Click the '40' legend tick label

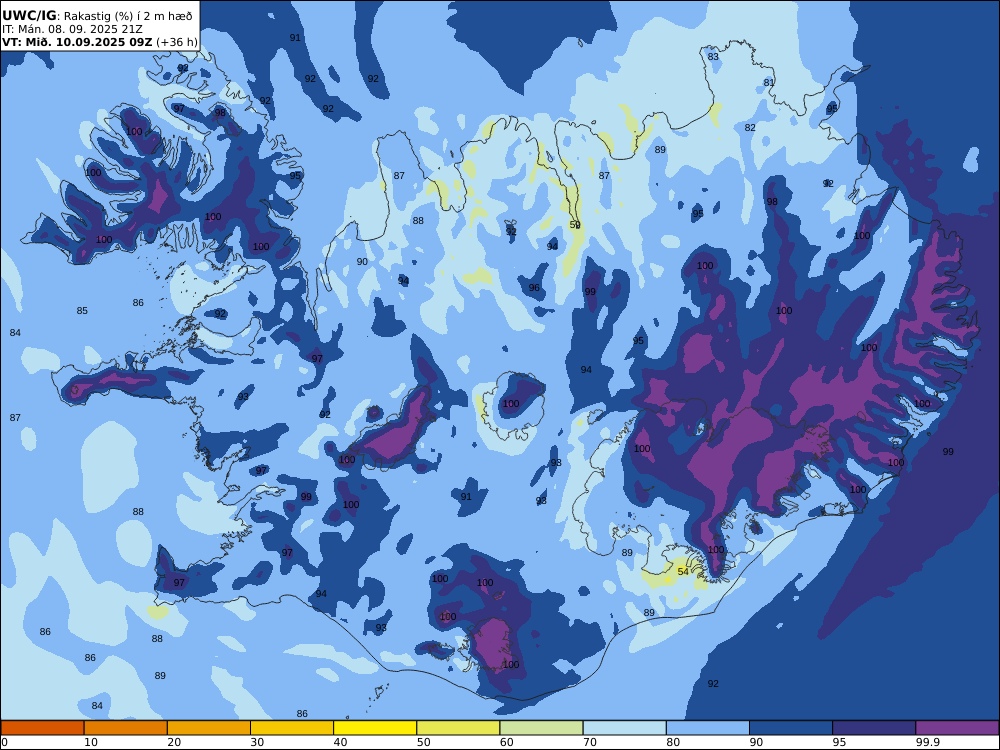[341, 742]
